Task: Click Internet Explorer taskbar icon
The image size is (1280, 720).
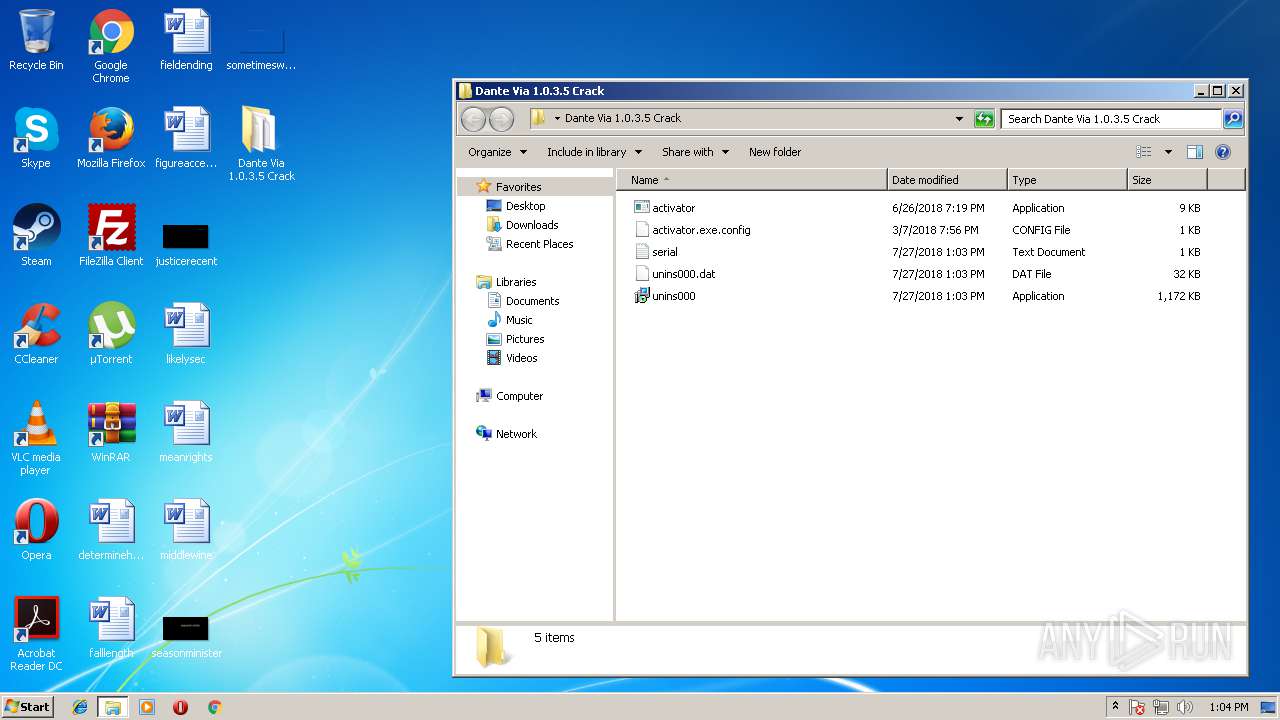Action: (80, 707)
